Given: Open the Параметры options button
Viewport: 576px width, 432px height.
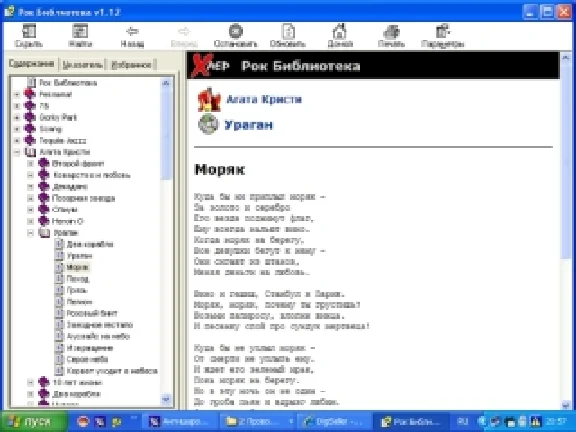Looking at the screenshot, I should (443, 36).
